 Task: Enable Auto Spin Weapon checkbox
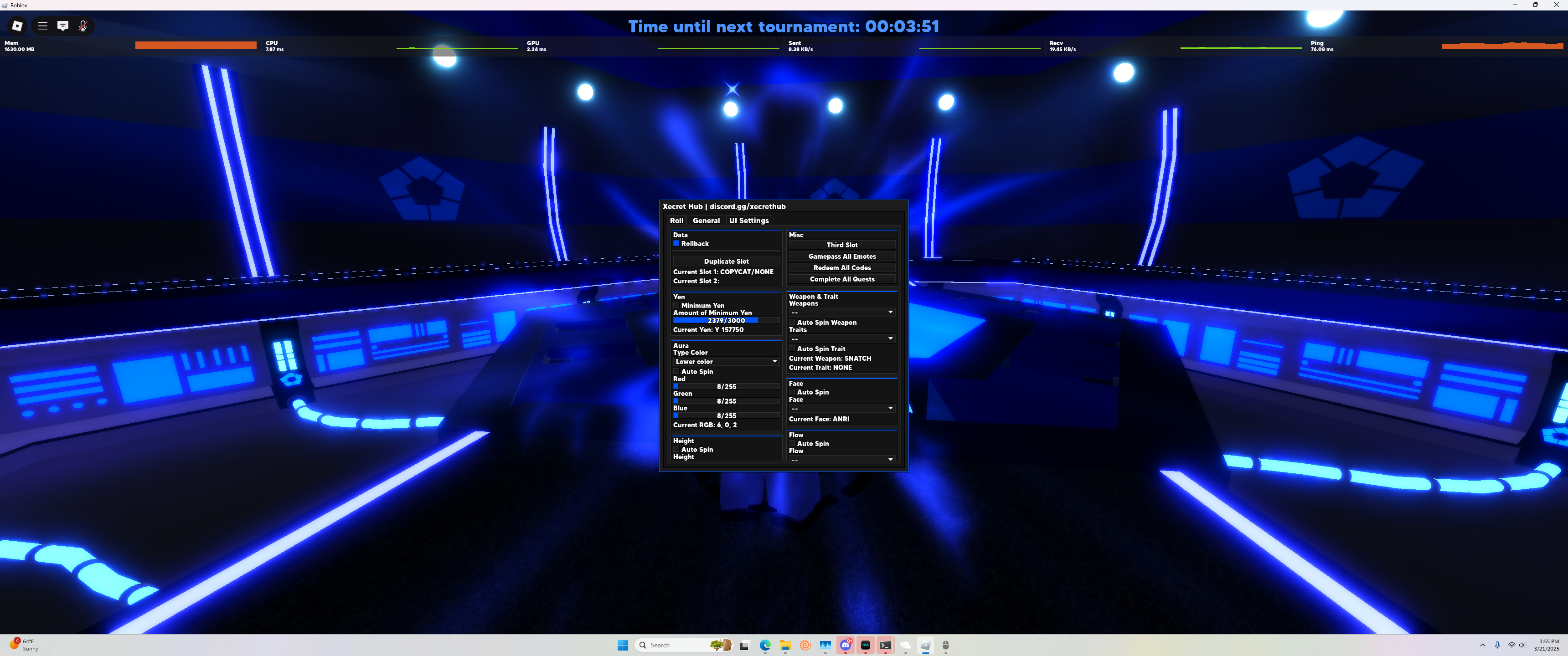pos(792,323)
